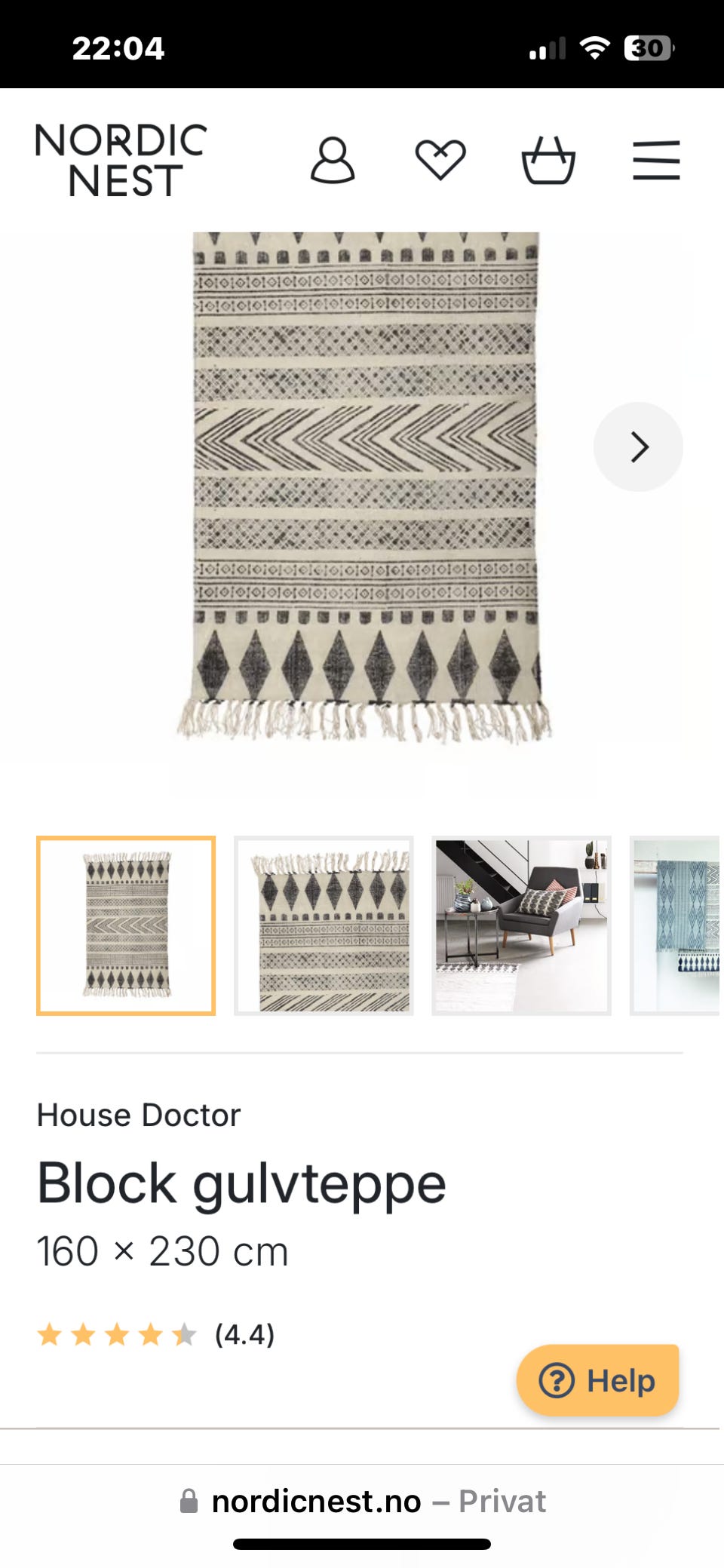The image size is (724, 1568).
Task: Open the hamburger menu
Action: [656, 160]
